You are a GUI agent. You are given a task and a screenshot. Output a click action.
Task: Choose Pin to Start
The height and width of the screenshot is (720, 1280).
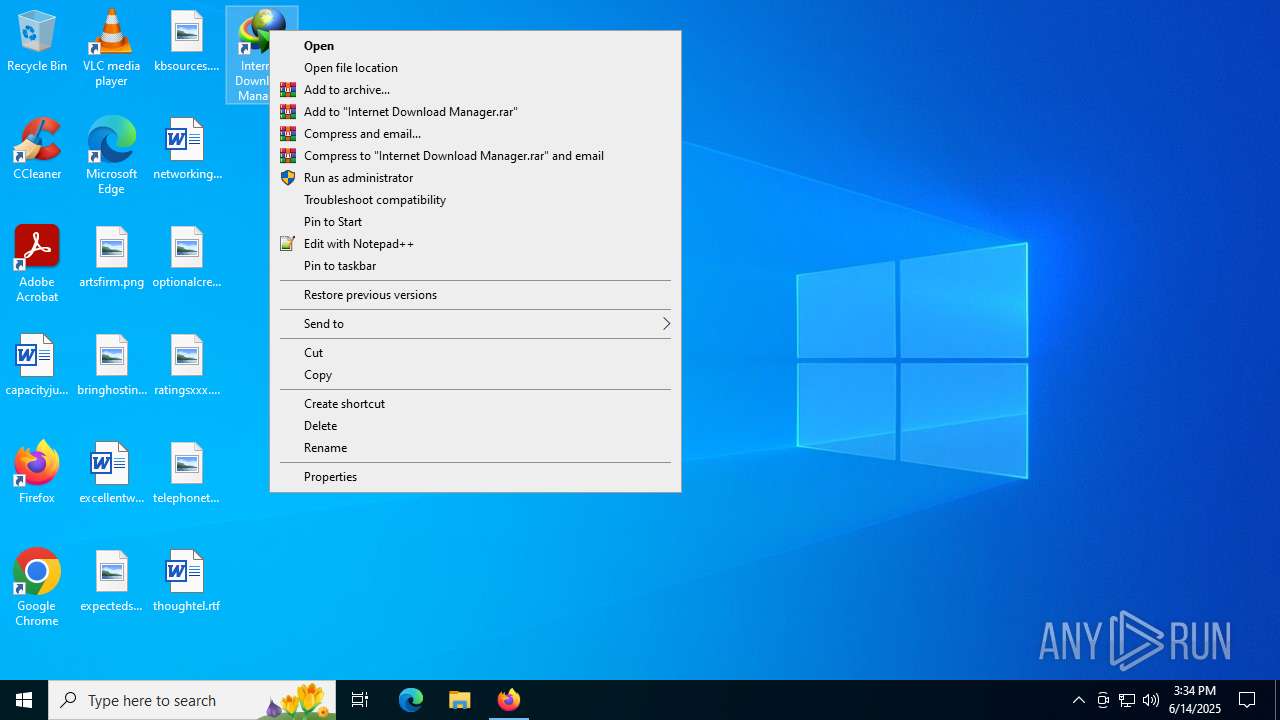coord(475,222)
